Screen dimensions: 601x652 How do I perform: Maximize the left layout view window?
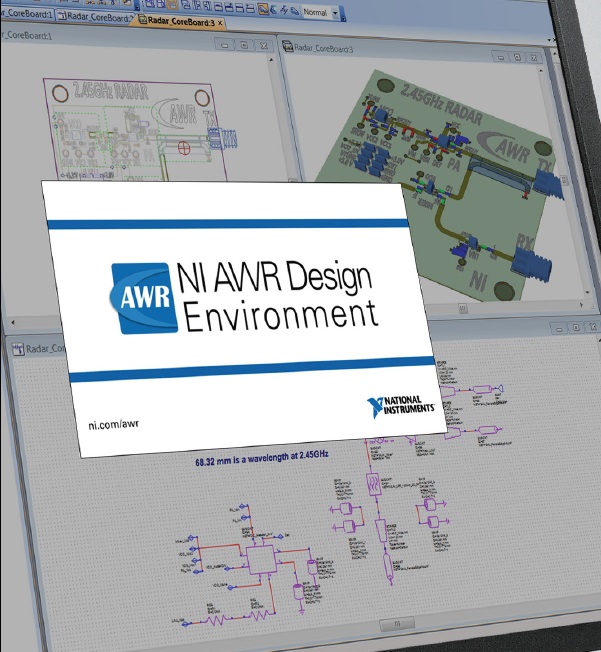click(242, 45)
